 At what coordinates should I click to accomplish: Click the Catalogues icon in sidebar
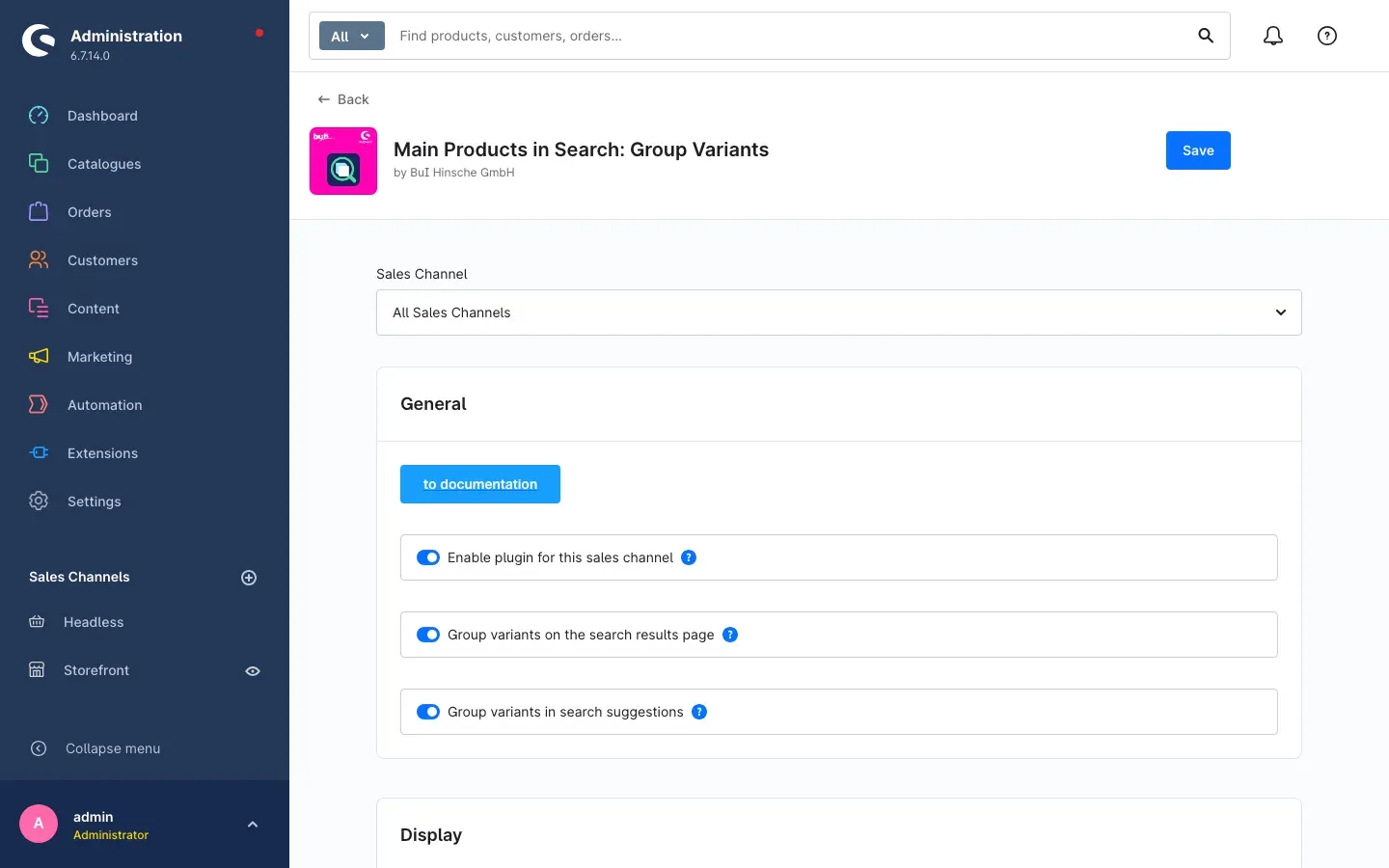tap(39, 164)
